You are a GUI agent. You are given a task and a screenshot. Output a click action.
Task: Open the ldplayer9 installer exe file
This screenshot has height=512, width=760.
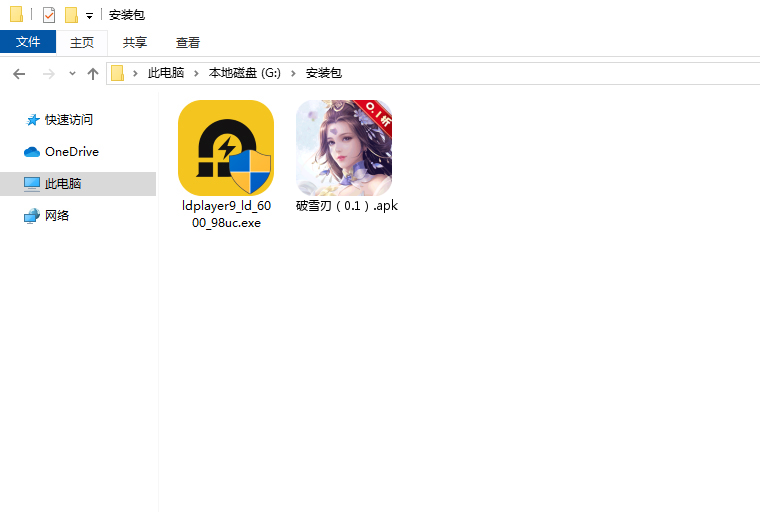[x=225, y=148]
